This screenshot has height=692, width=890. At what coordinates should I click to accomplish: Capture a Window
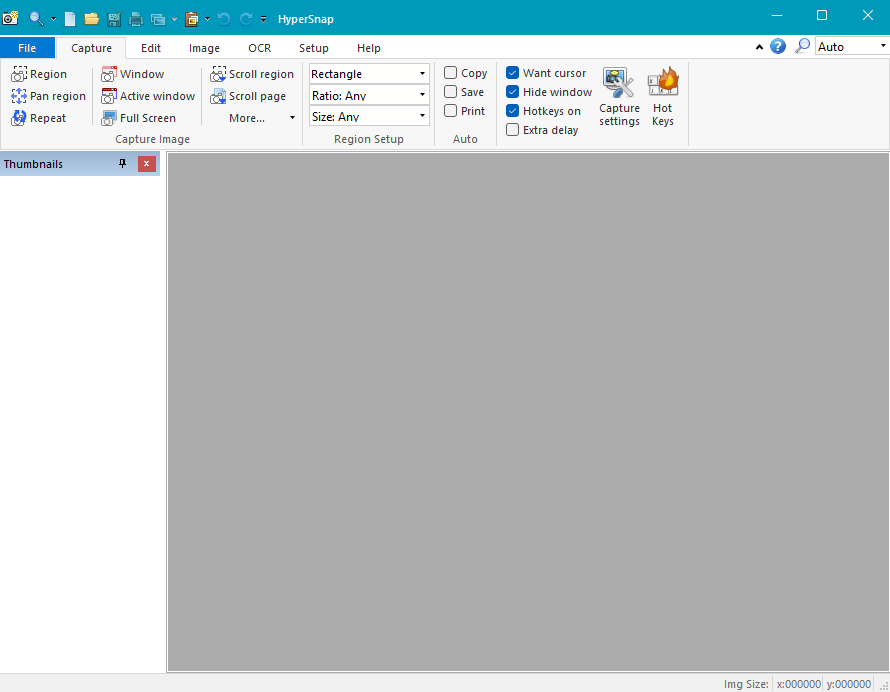(133, 74)
